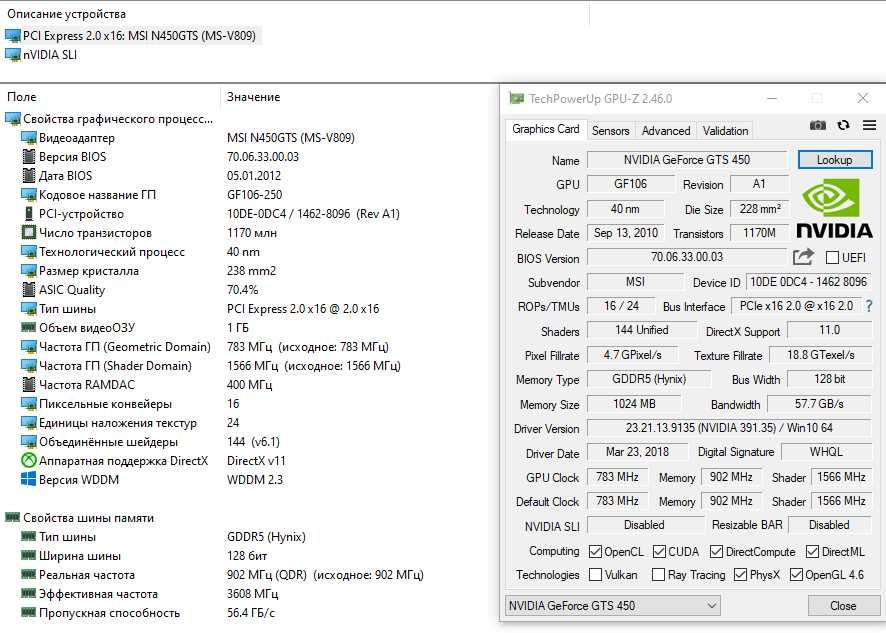Minimize the GPU-Z window
Screen dimensions: 886x633
click(x=772, y=98)
